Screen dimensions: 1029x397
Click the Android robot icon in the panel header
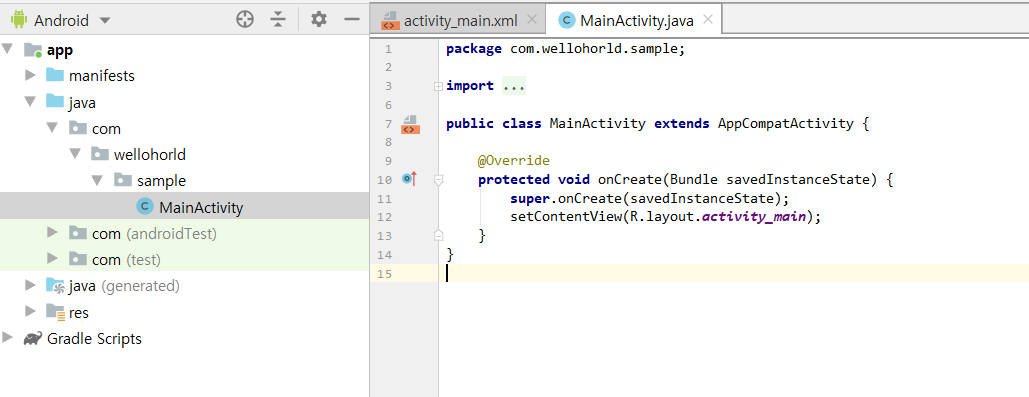pos(18,20)
